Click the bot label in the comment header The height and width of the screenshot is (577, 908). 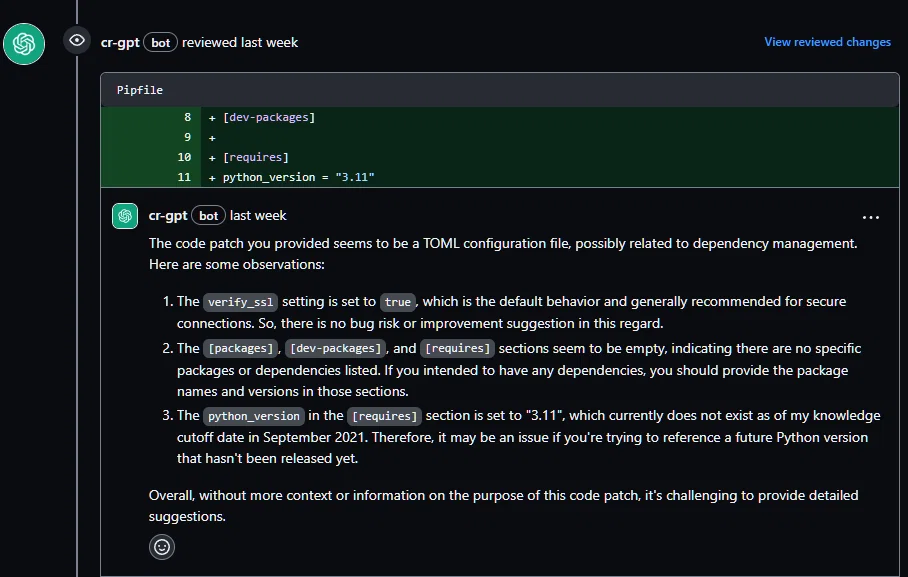[208, 216]
